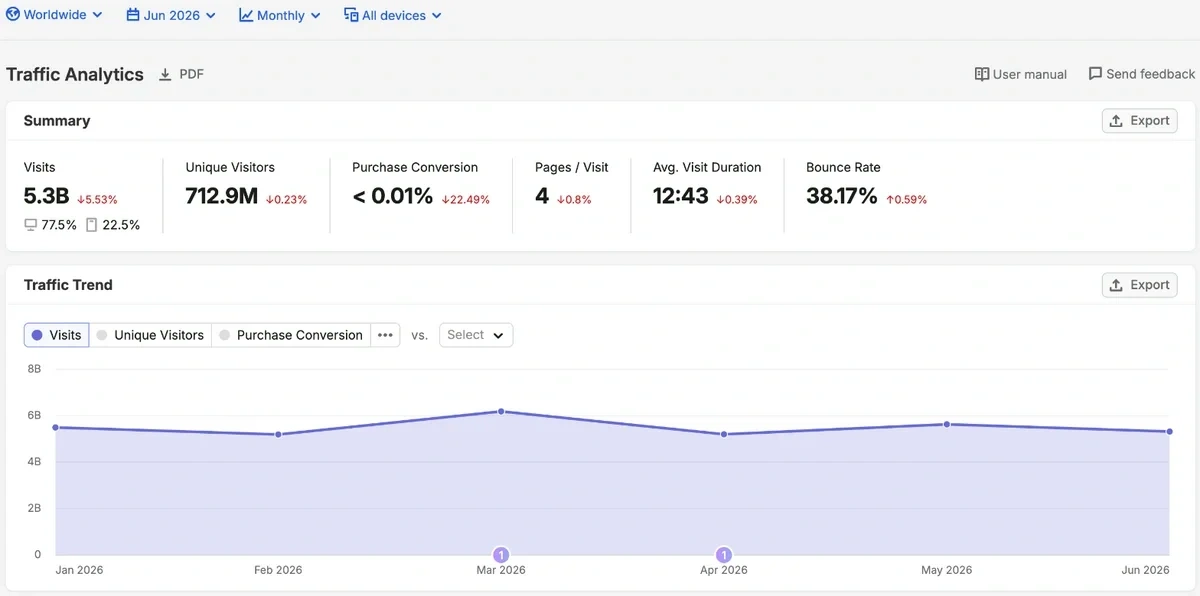Open the Jun 2026 date picker
Image resolution: width=1200 pixels, height=596 pixels.
170,15
